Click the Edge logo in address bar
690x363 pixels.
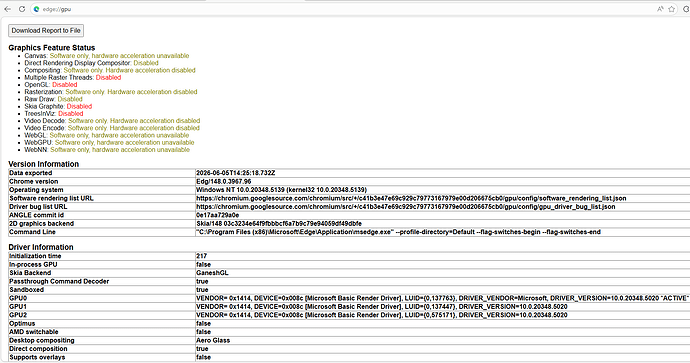(x=37, y=9)
